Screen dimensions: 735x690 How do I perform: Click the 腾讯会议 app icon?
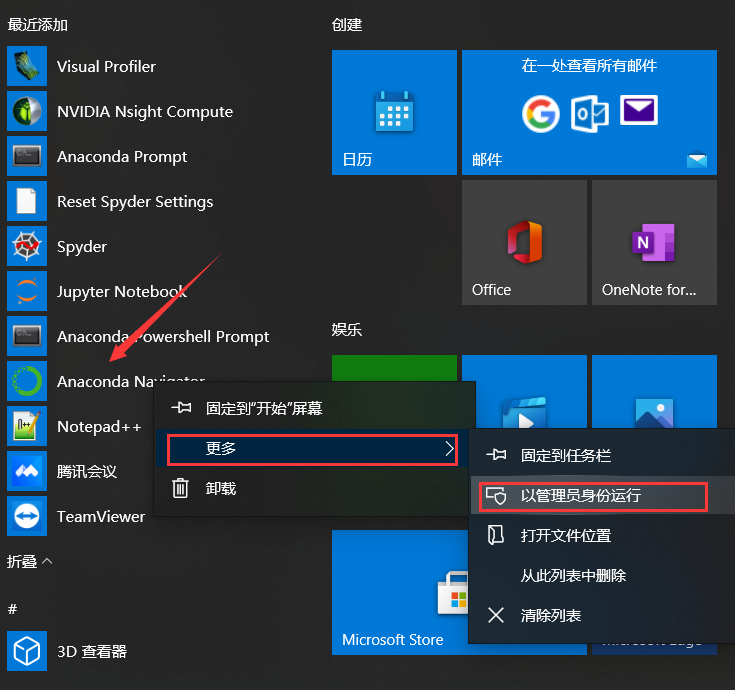coord(27,471)
